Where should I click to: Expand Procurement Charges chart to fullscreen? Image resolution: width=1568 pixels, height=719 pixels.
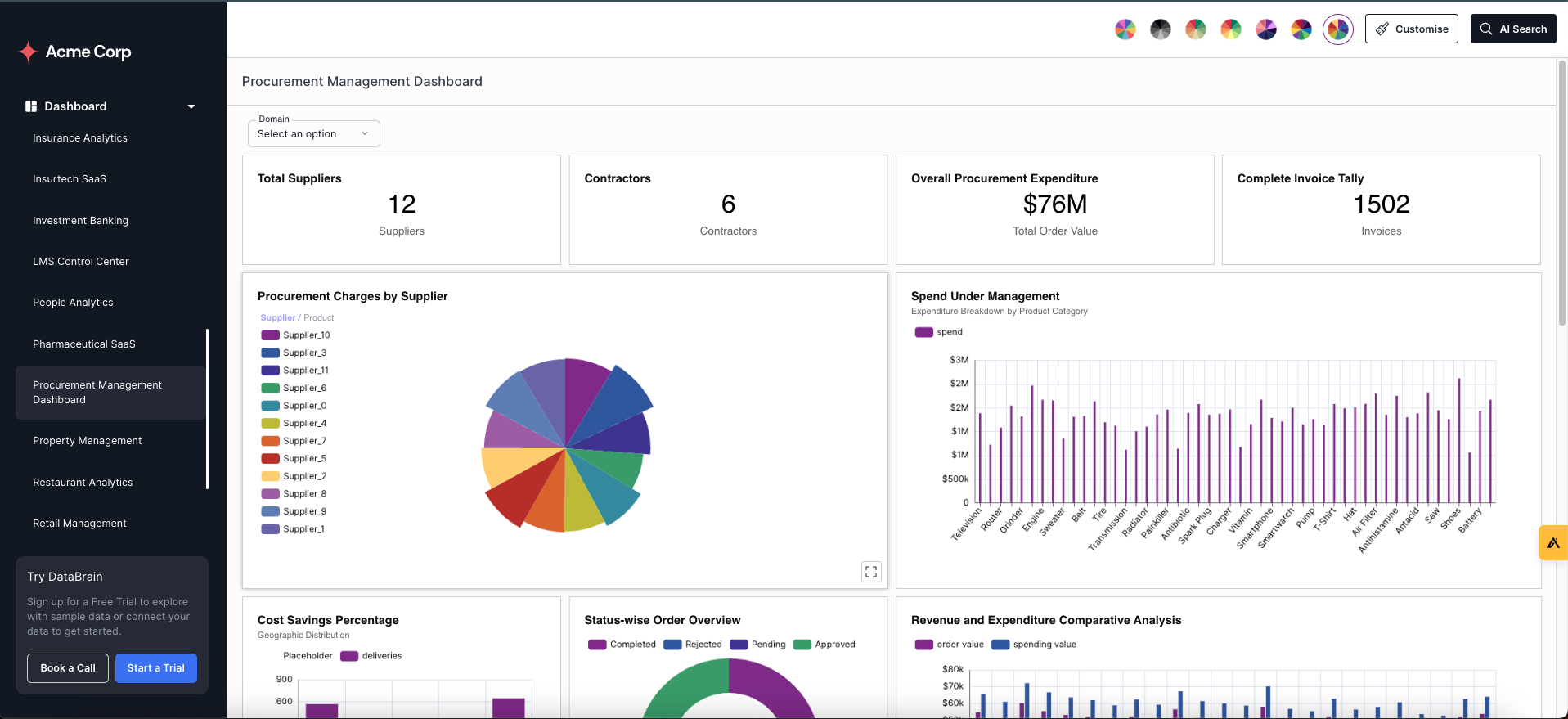click(871, 572)
